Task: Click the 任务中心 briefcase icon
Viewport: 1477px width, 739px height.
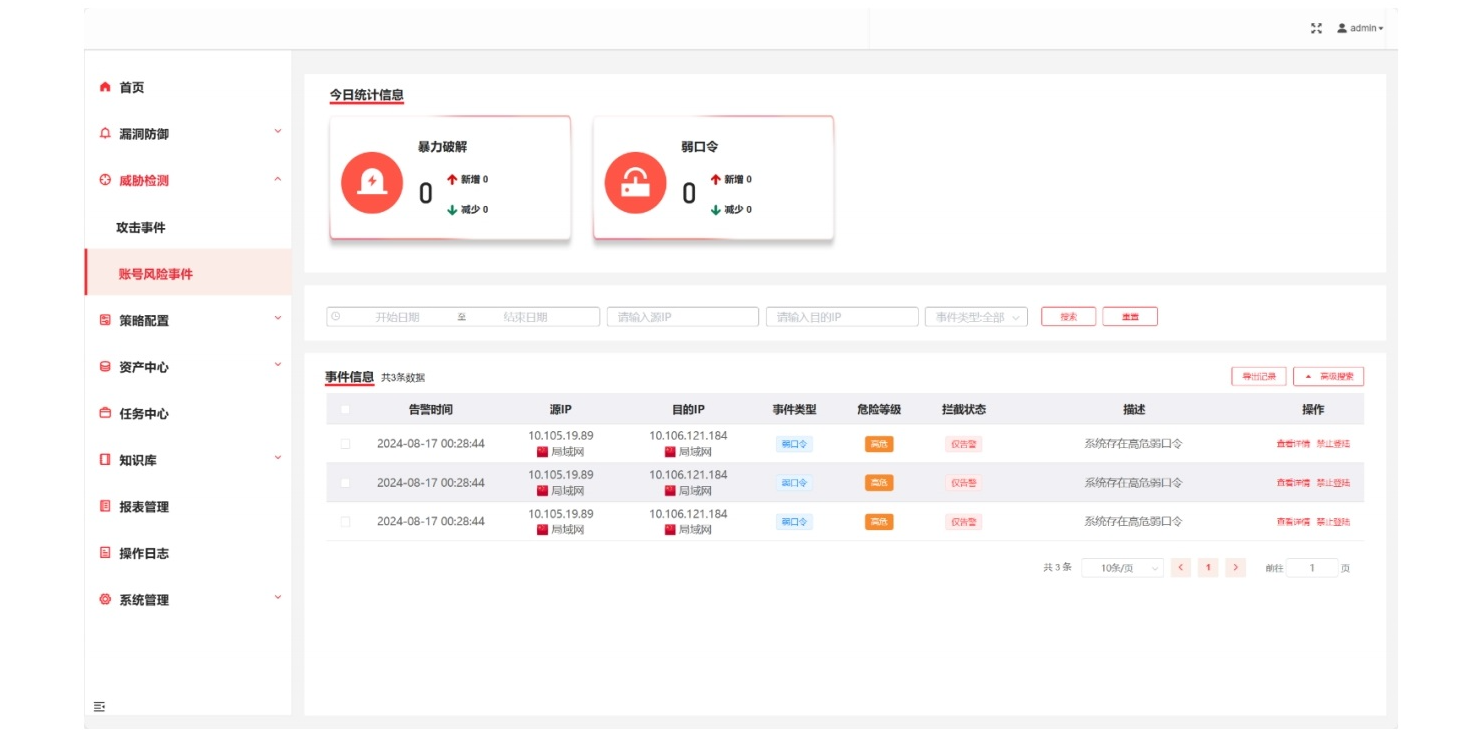Action: click(x=105, y=414)
